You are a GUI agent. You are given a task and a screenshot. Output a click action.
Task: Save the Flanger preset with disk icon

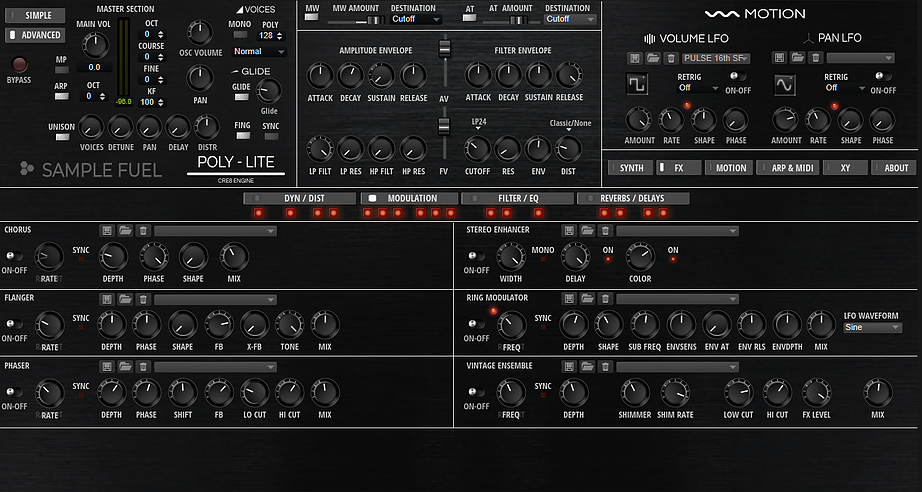pyautogui.click(x=106, y=299)
